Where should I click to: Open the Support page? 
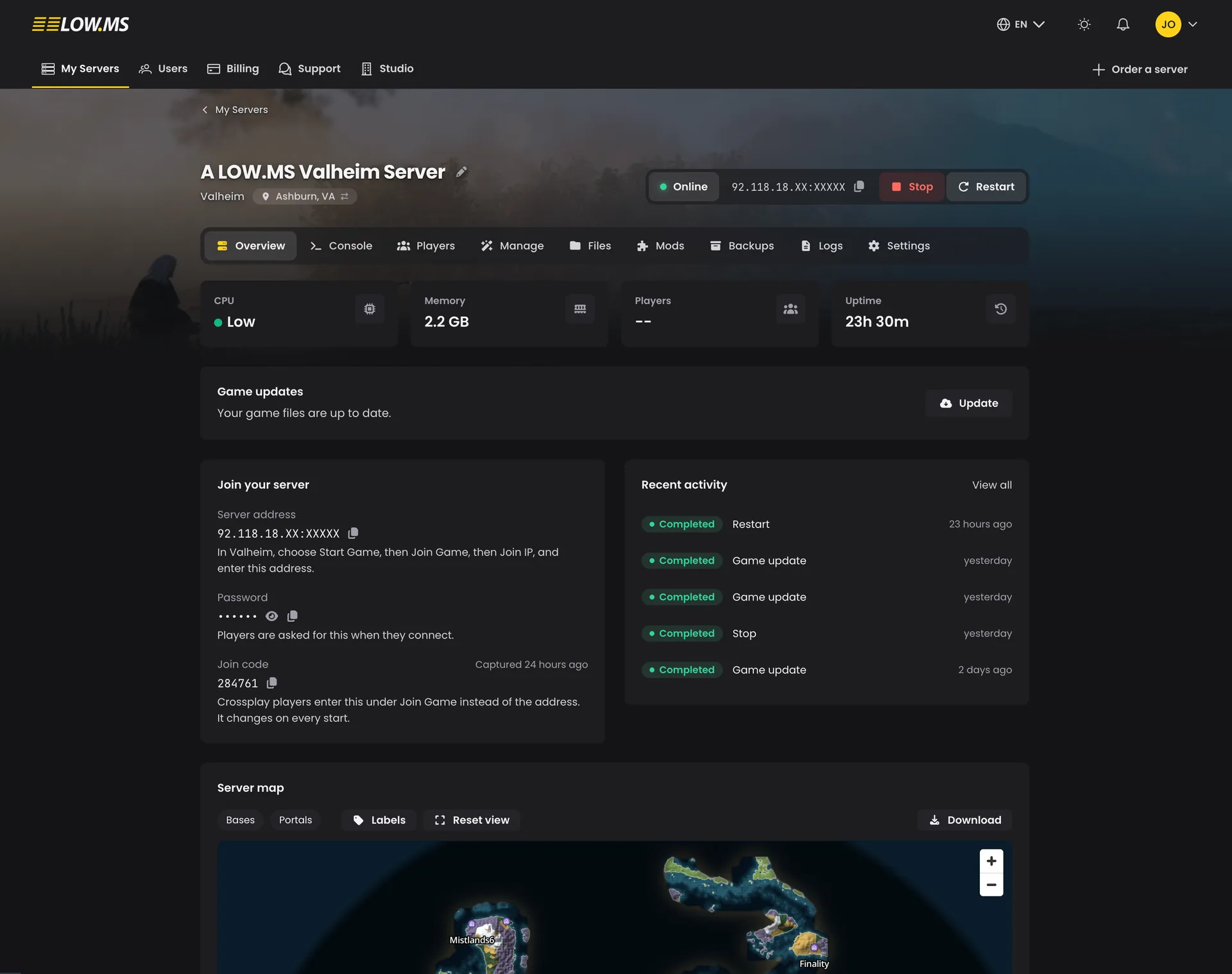click(x=309, y=69)
